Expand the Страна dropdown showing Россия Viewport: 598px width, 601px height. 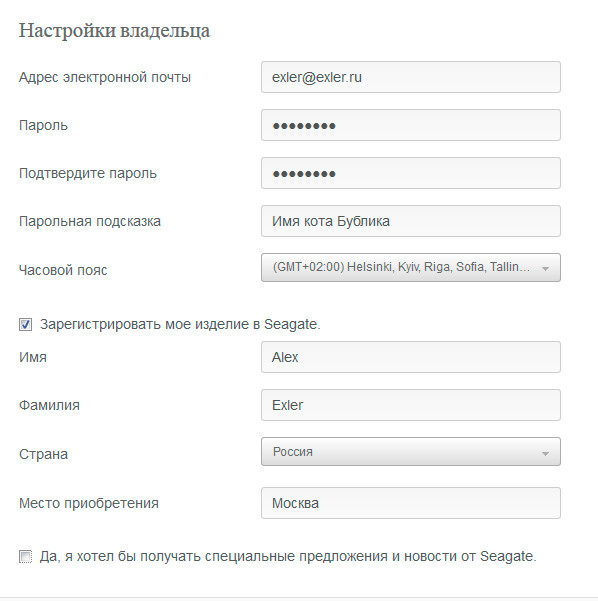(x=411, y=452)
